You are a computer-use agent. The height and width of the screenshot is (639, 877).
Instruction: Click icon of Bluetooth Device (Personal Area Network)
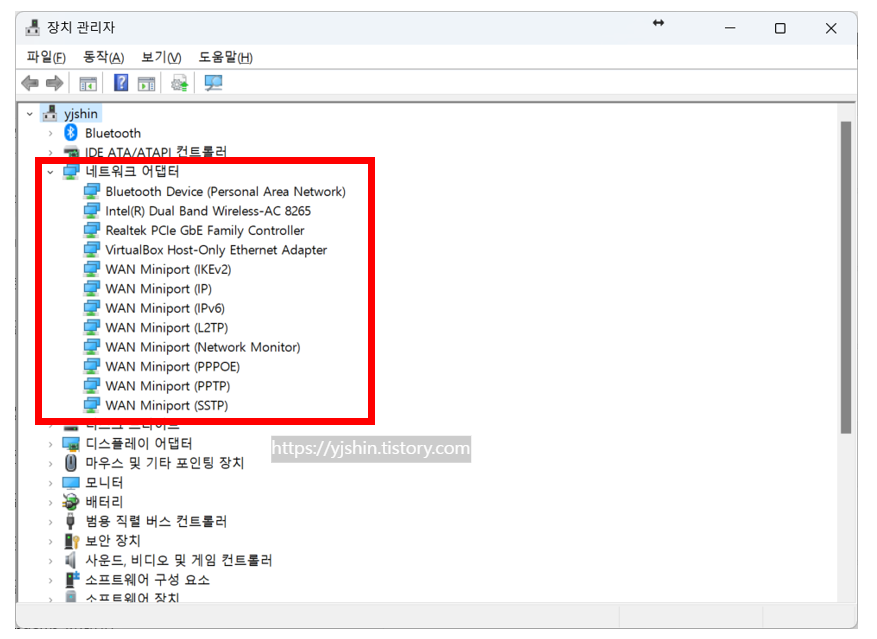[91, 191]
